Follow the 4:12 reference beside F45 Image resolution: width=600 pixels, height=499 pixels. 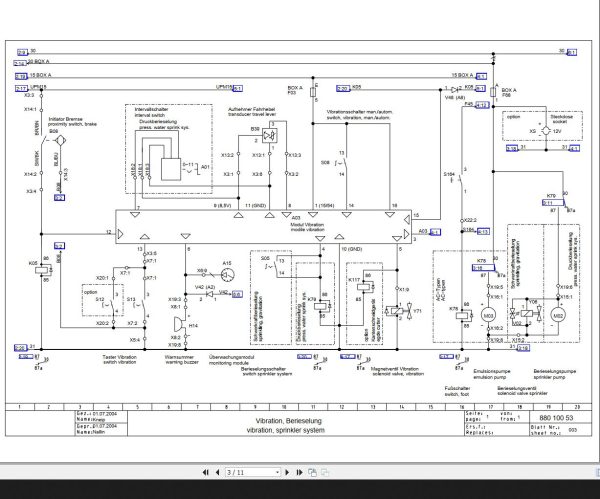click(482, 105)
